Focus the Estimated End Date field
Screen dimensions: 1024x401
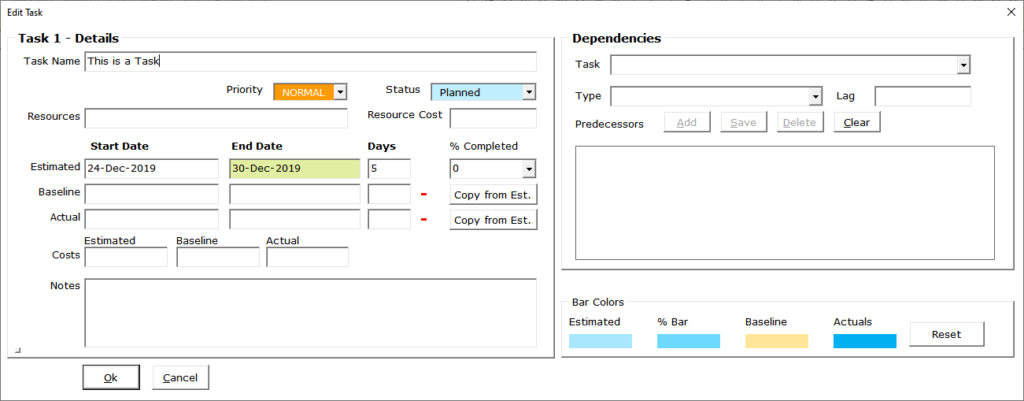(294, 169)
